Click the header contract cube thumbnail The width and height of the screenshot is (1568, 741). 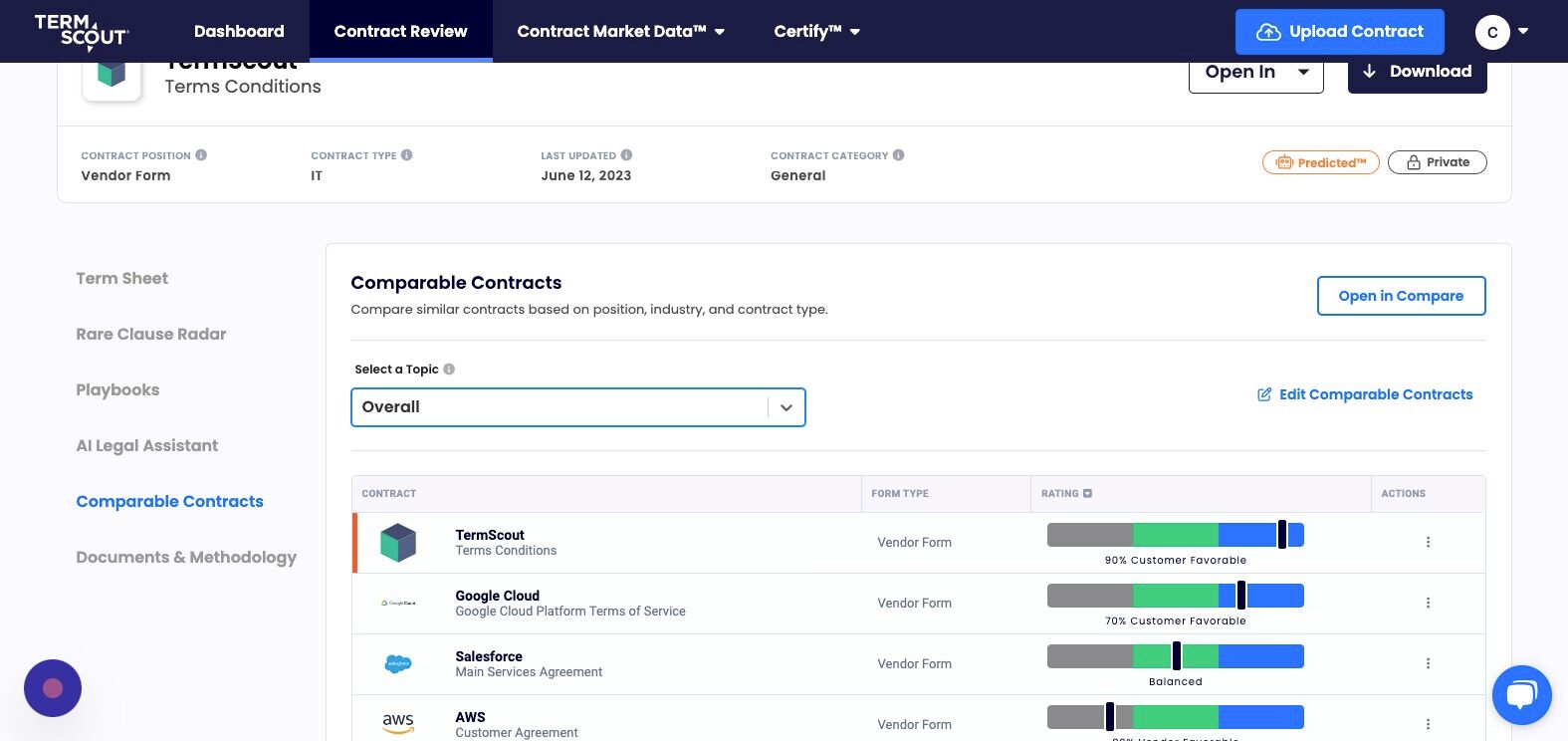tap(112, 75)
